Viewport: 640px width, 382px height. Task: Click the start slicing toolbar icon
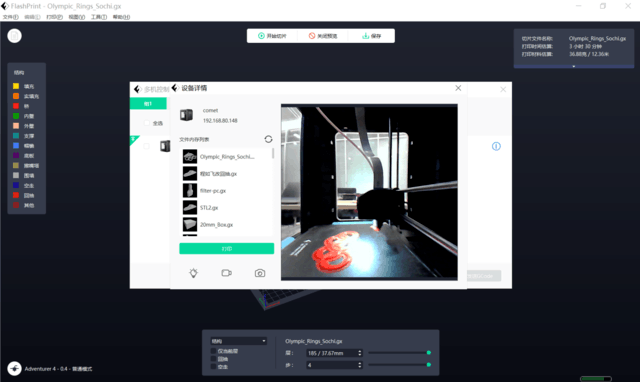[x=261, y=36]
